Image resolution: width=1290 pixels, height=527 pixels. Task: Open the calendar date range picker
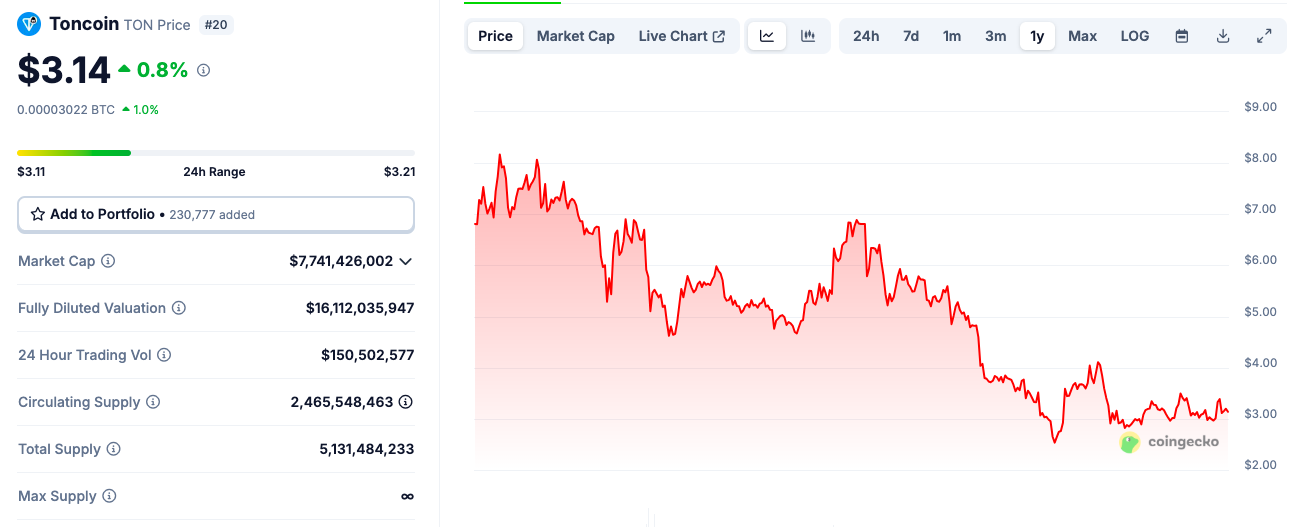point(1182,36)
